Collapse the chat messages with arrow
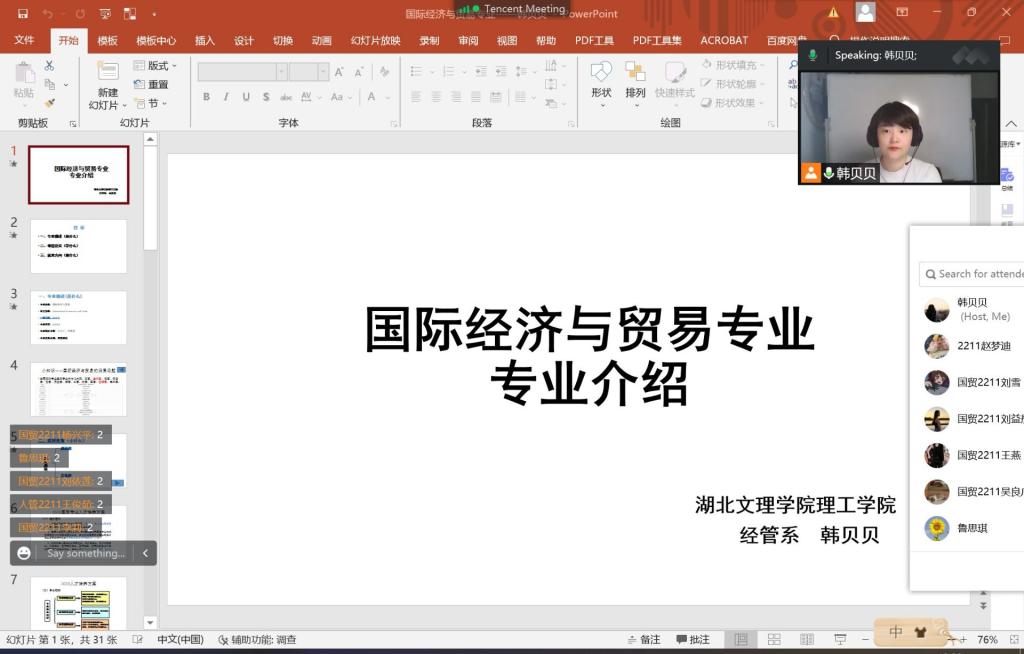Screen dimensions: 1024x654 145,553
